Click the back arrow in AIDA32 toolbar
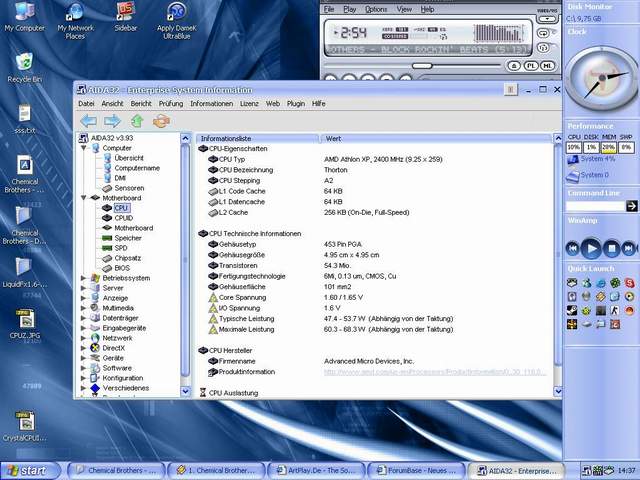Screen dimensions: 640x480 (89, 121)
